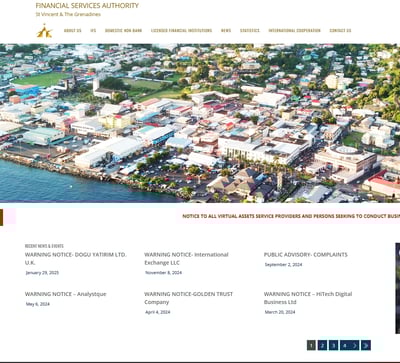Screen dimensions: 400x363
Task: Expand the Domestic Non Bank menu
Action: [123, 30]
